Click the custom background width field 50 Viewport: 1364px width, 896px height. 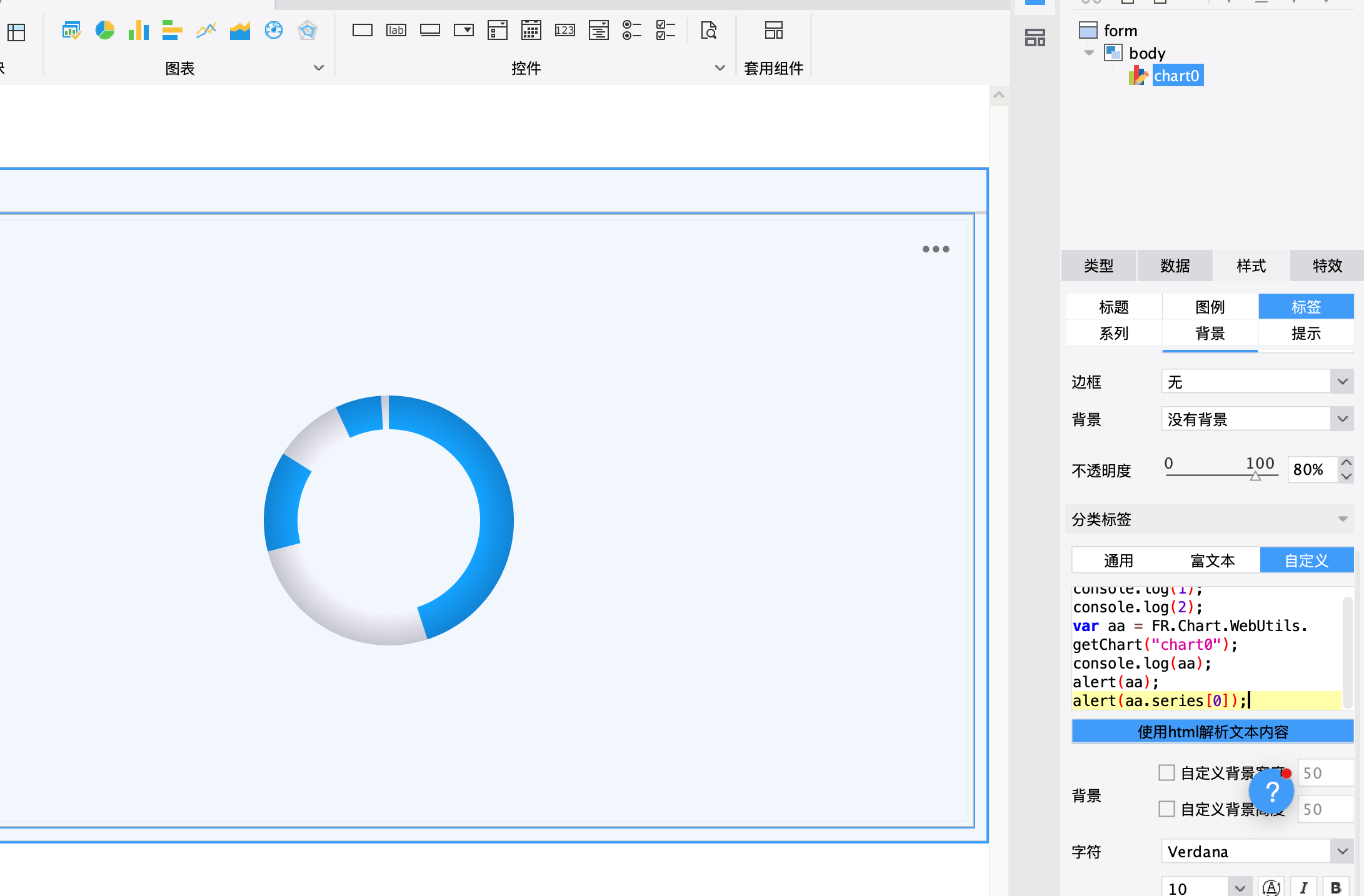click(1326, 773)
